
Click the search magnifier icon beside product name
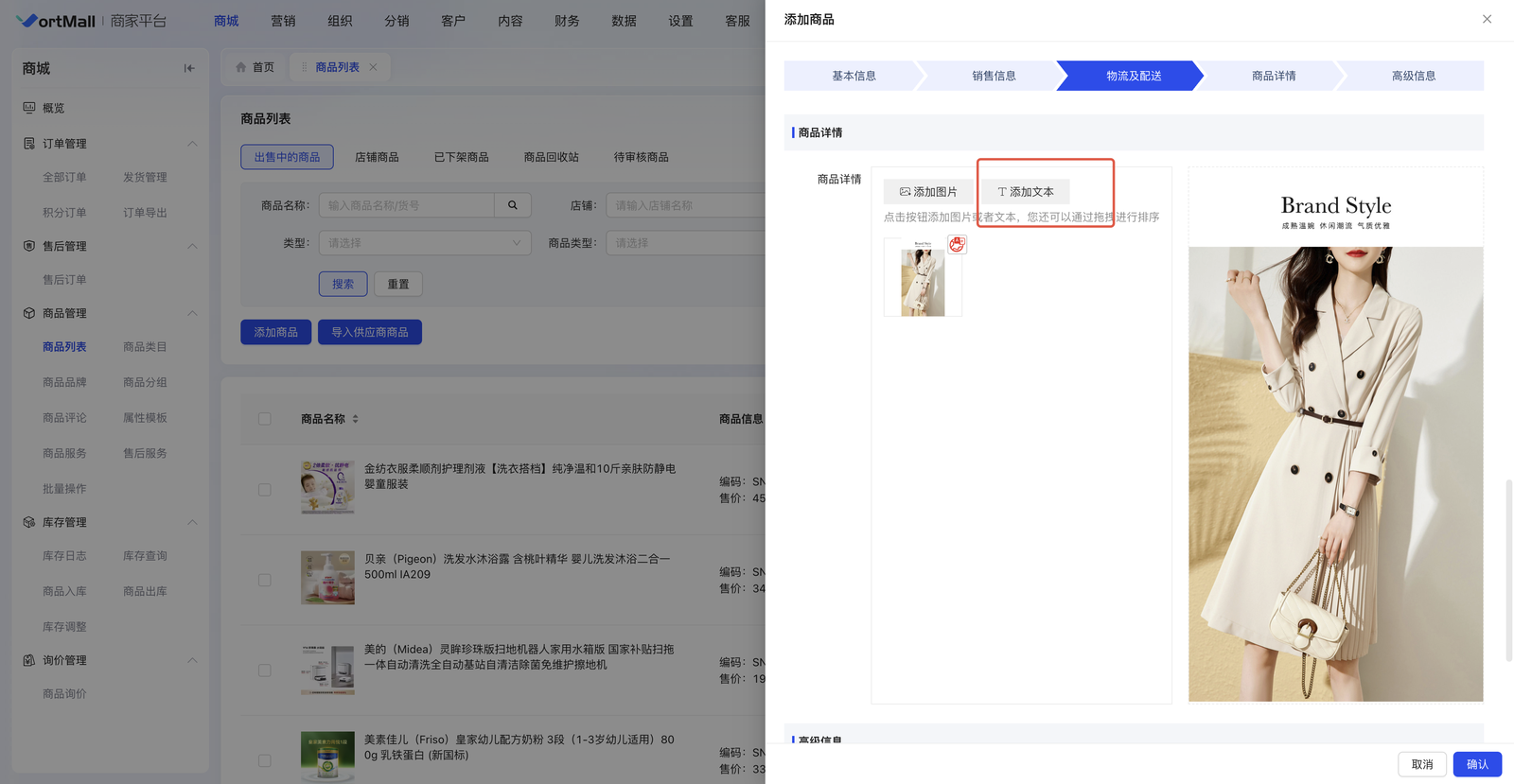click(513, 205)
